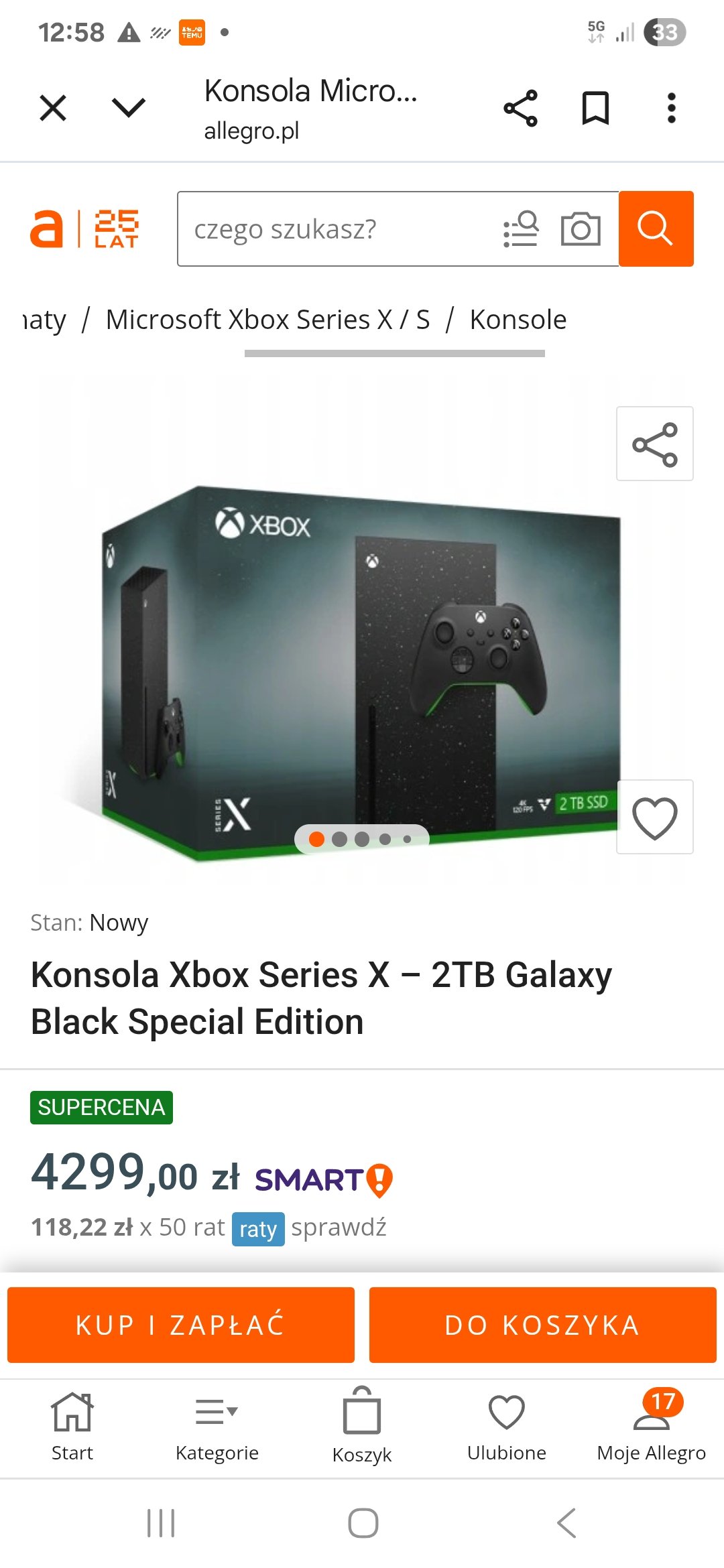Open the Kategorie menu

click(217, 1424)
